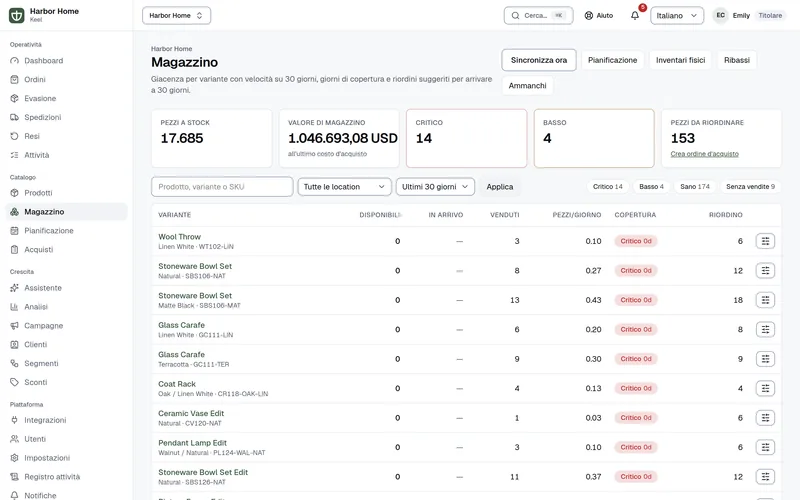The width and height of the screenshot is (800, 500).
Task: Open Evasione in the sidebar
Action: pos(66,98)
